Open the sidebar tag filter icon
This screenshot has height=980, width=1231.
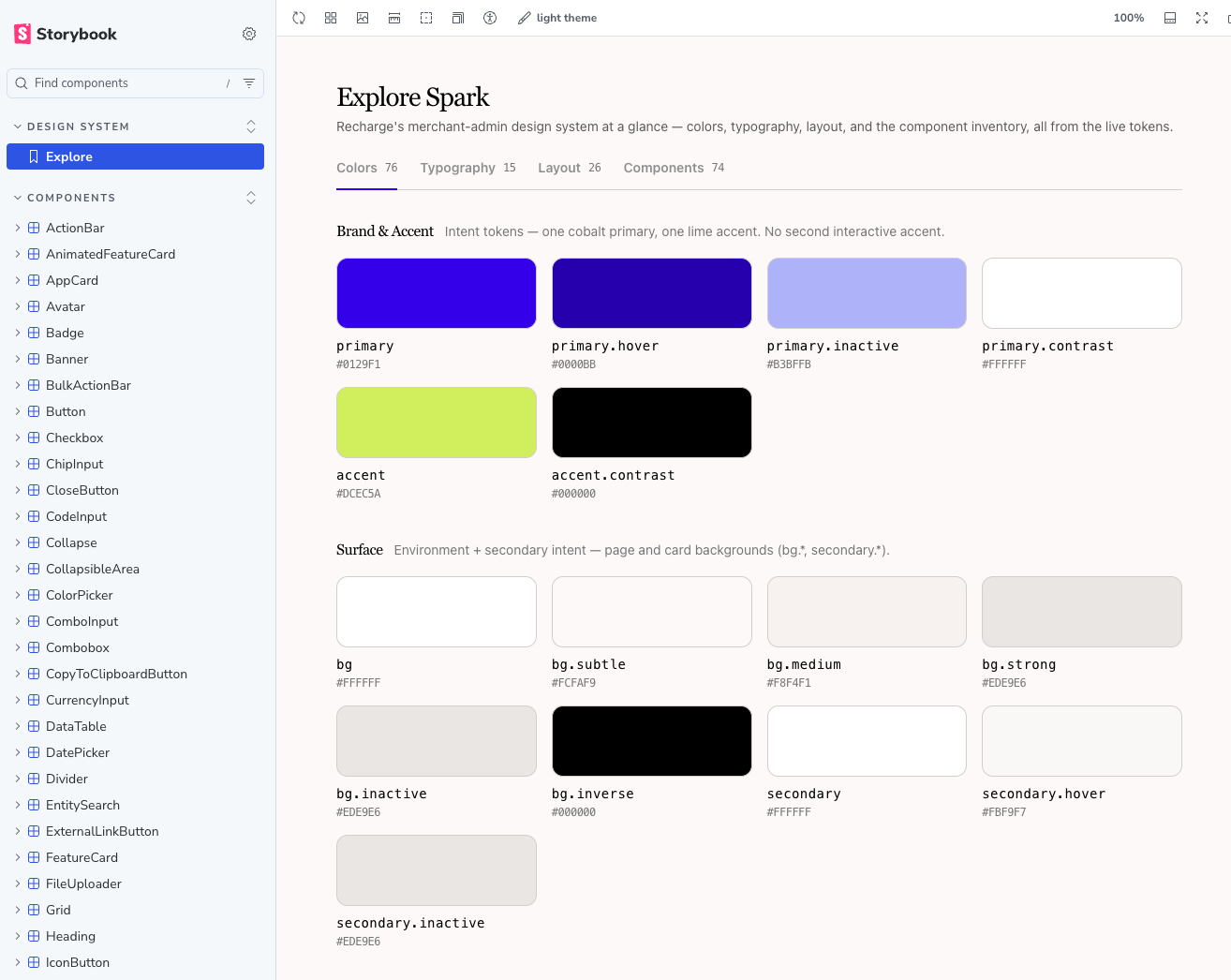point(249,83)
